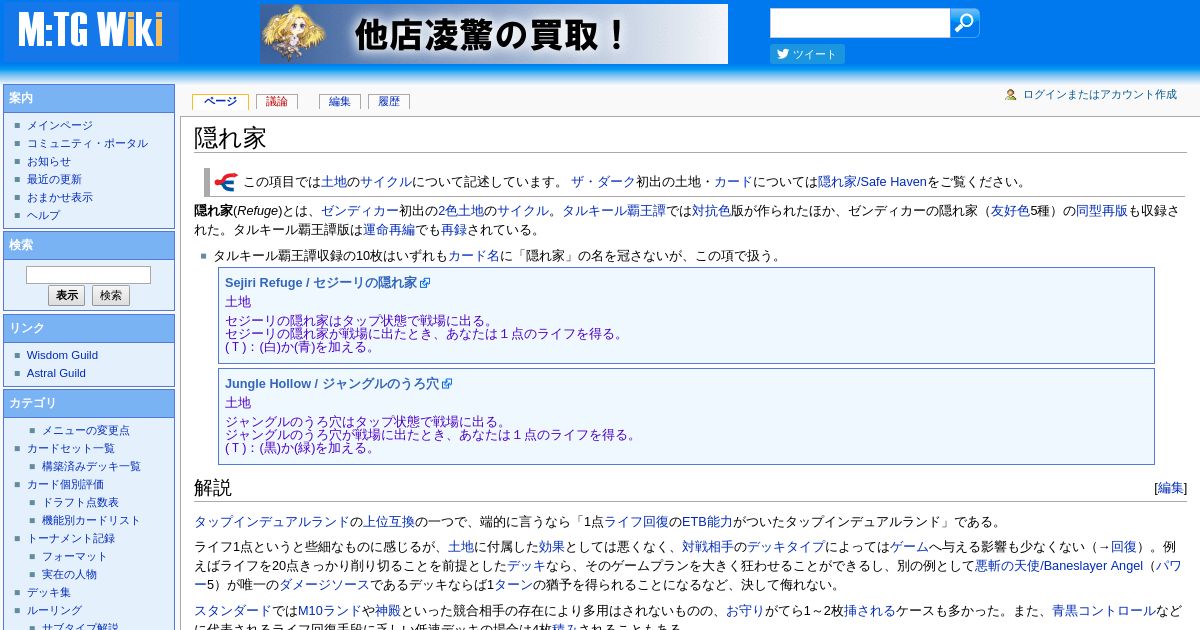
Task: Open トーナメント記録 in sidebar
Action: coord(71,539)
